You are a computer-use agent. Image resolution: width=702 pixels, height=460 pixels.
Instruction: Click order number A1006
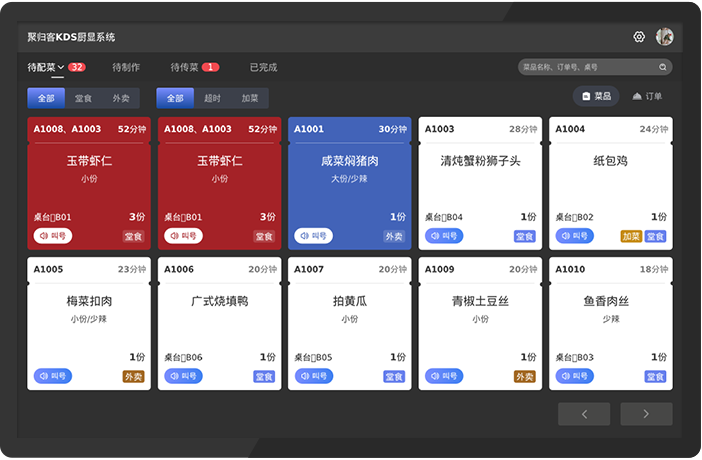[x=179, y=269]
